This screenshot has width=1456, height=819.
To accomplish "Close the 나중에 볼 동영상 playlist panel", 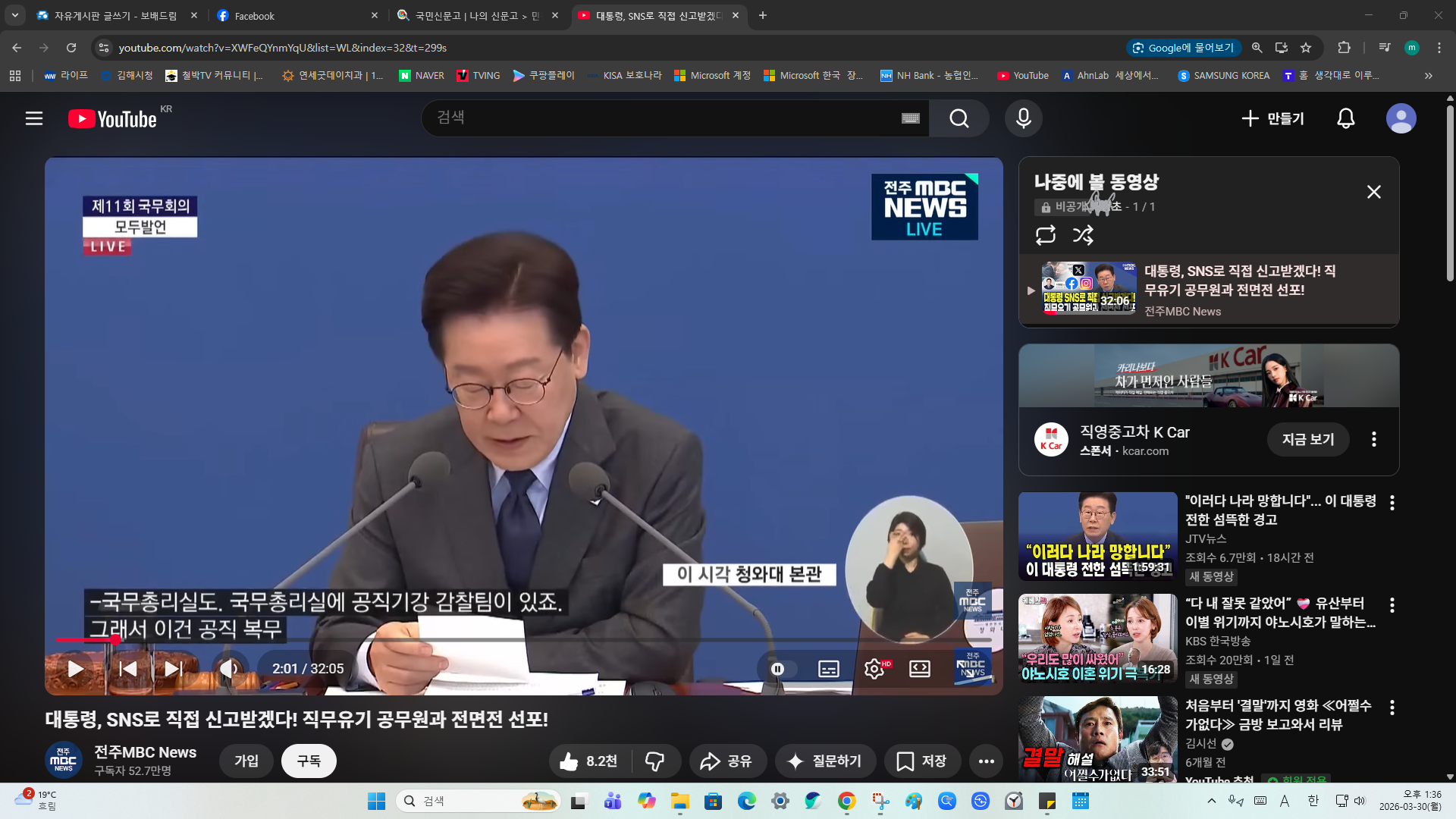I will [x=1373, y=192].
